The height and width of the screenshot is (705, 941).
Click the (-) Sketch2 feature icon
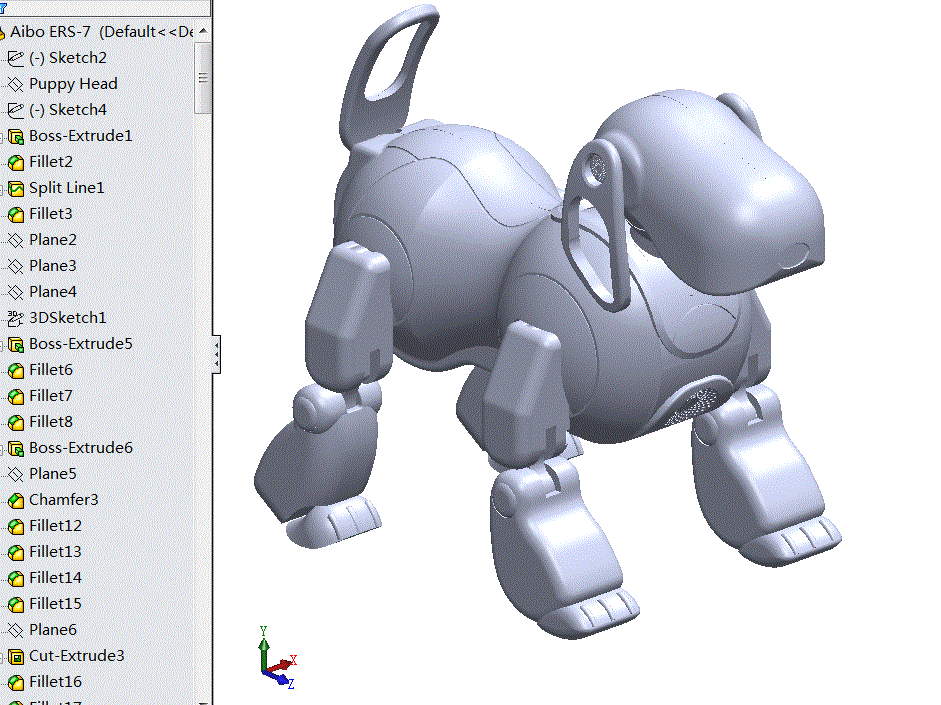pyautogui.click(x=16, y=58)
